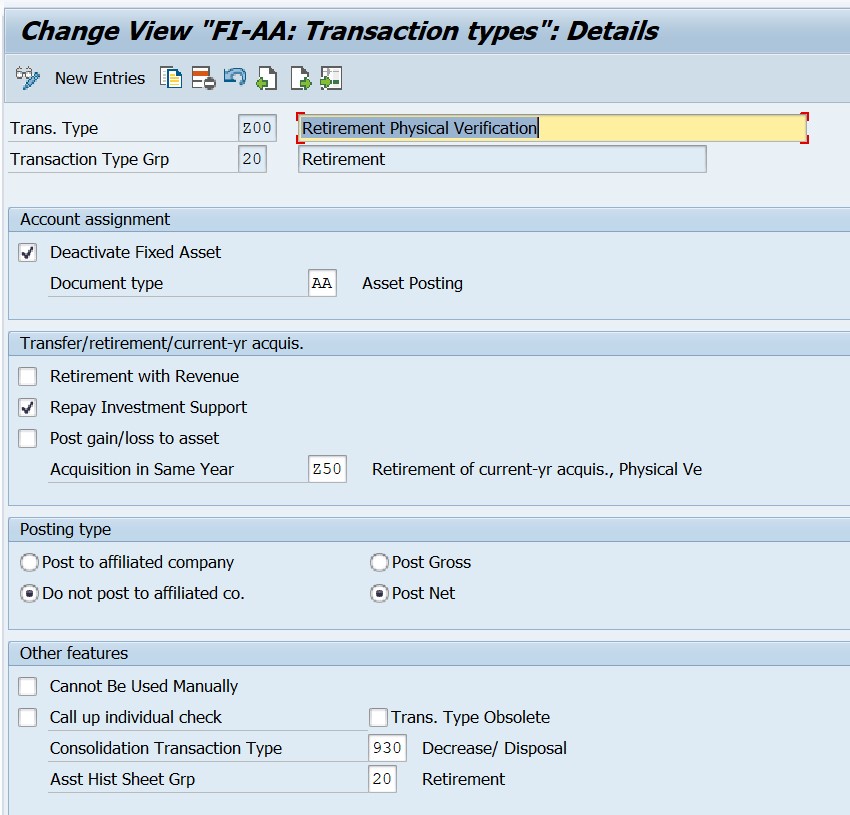Image resolution: width=850 pixels, height=815 pixels.
Task: Click the Delete entry icon
Action: click(203, 78)
